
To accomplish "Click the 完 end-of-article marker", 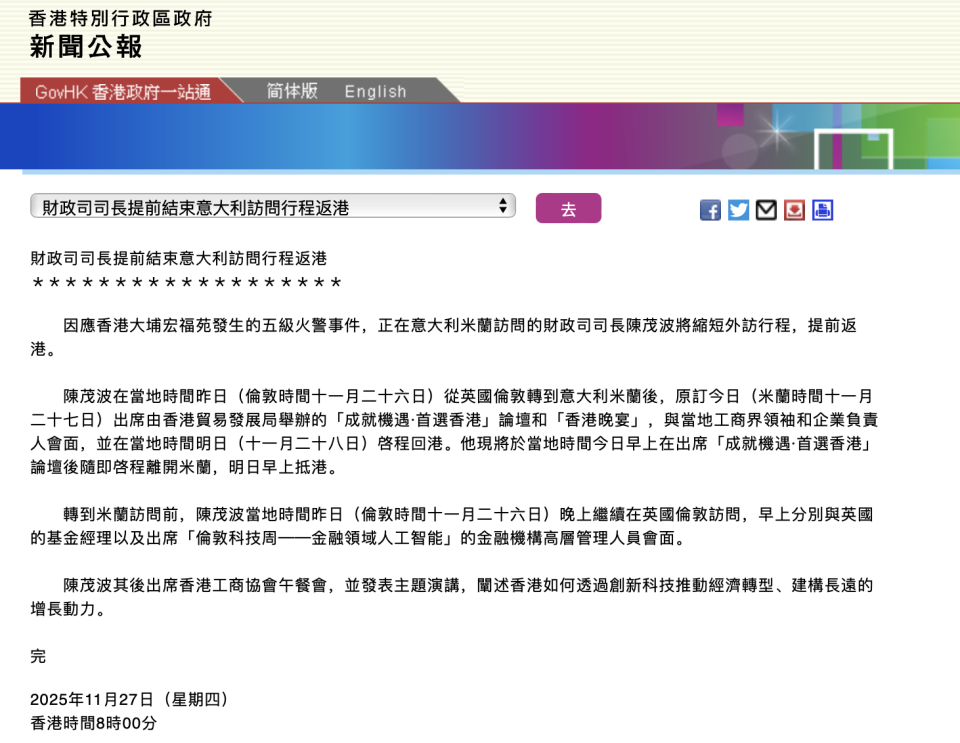I will pyautogui.click(x=34, y=656).
